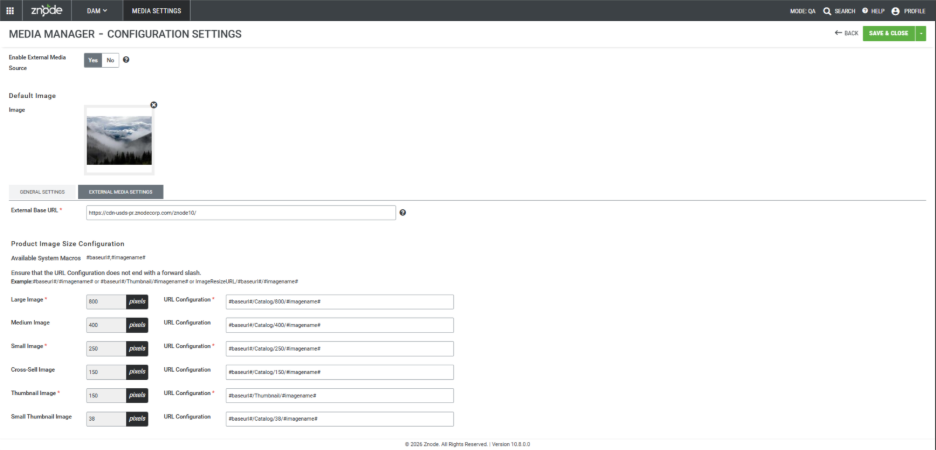Click the Large Image pixel size field
The width and height of the screenshot is (936, 450).
click(106, 302)
